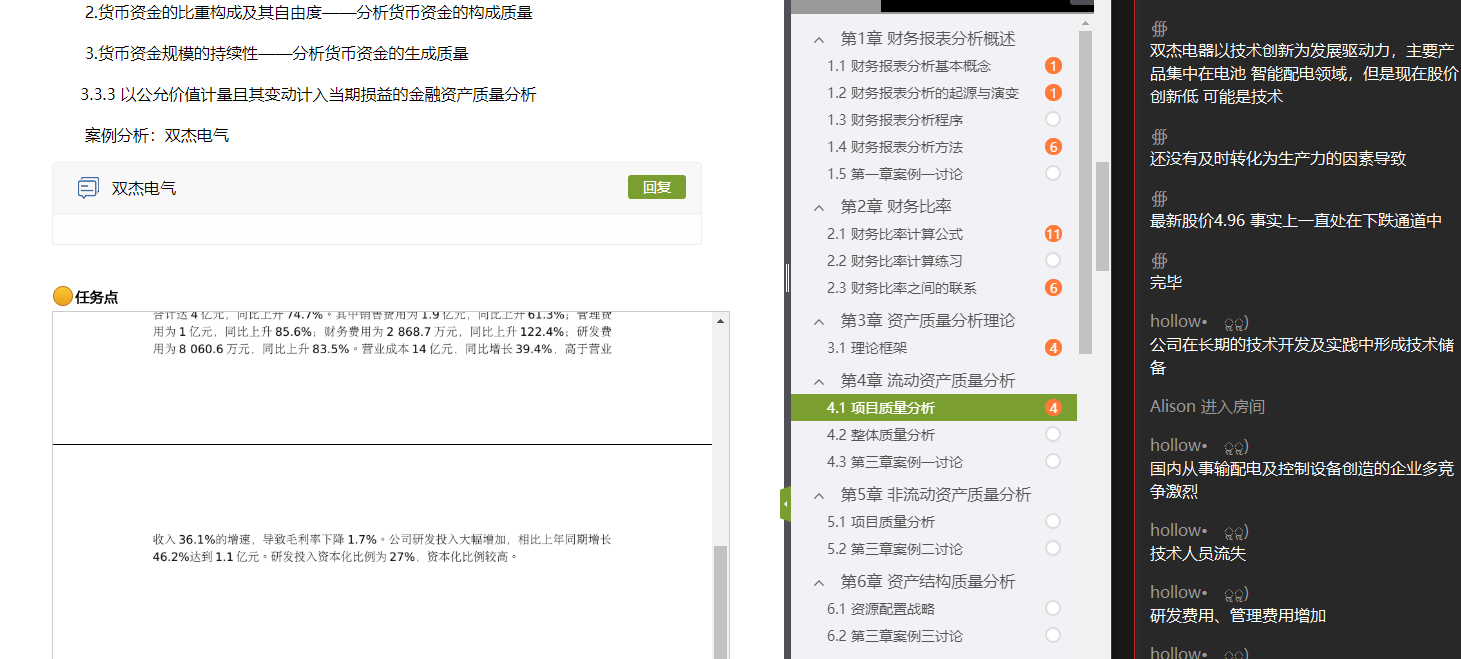Open section 5.2 第三章案例二讨论
This screenshot has height=659, width=1461.
(894, 549)
